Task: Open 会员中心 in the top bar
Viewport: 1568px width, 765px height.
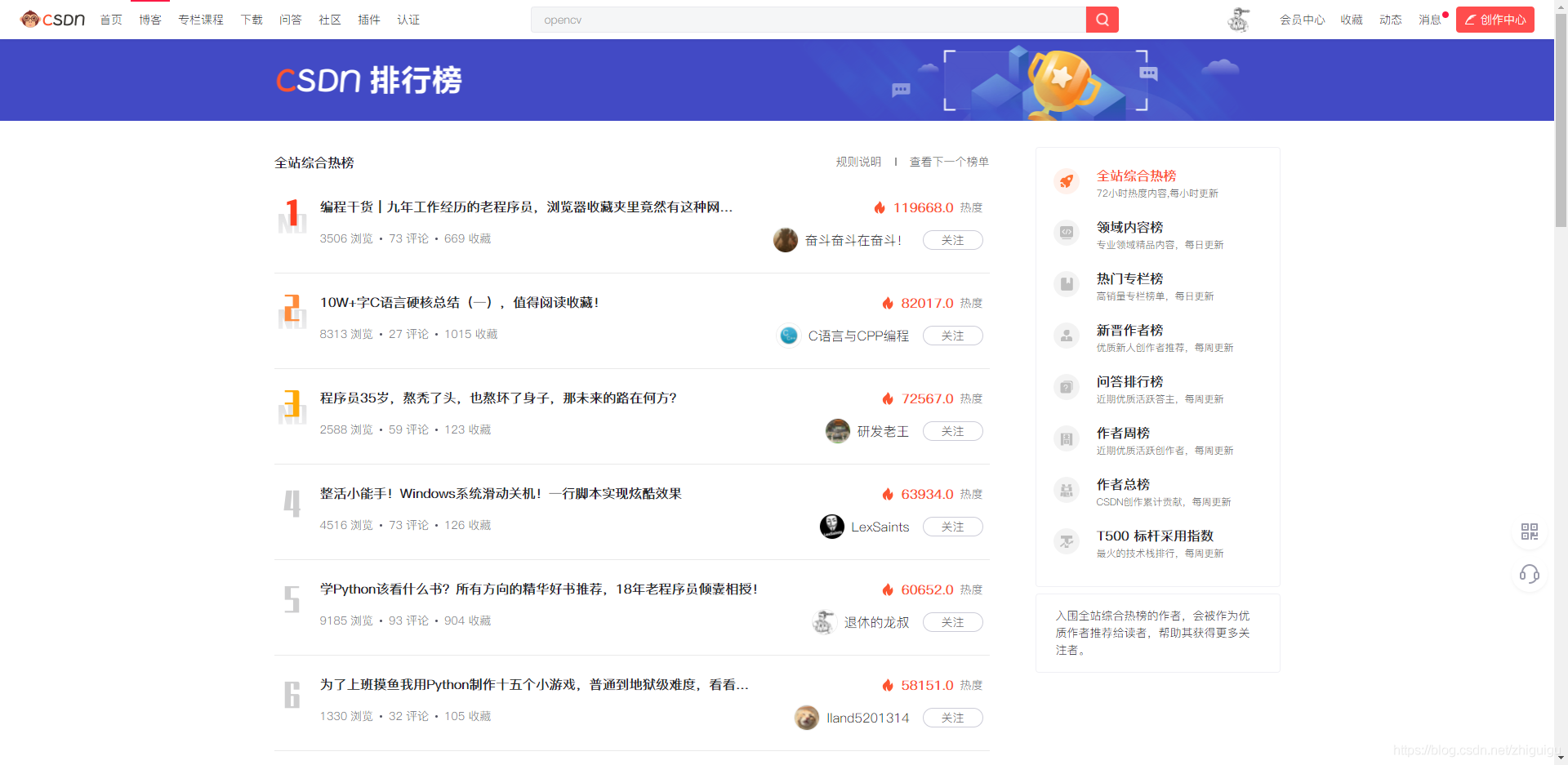Action: [1303, 20]
